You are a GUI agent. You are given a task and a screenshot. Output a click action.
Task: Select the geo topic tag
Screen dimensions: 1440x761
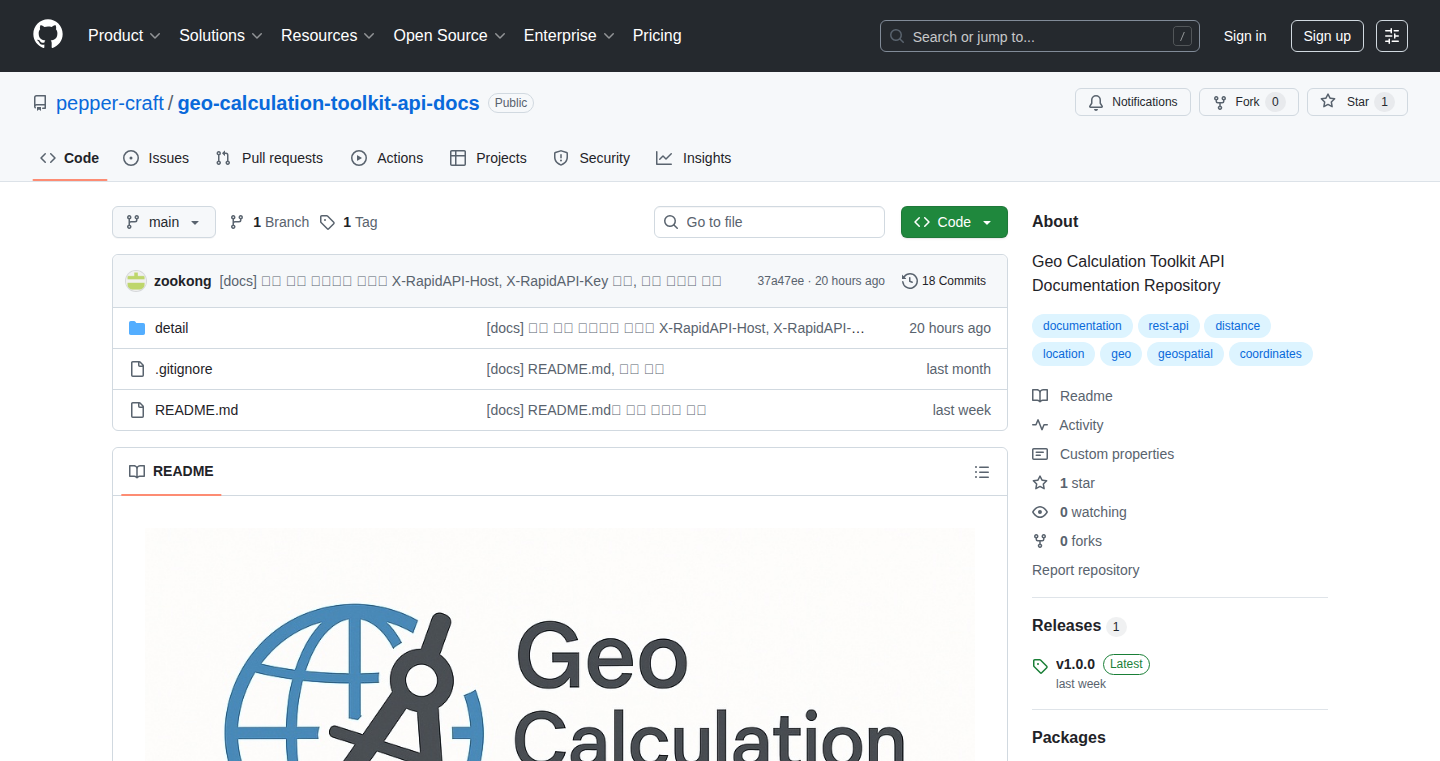[x=1121, y=354]
